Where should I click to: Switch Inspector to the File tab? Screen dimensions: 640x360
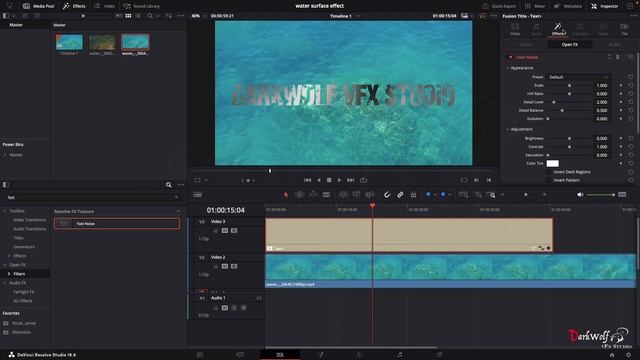click(624, 29)
